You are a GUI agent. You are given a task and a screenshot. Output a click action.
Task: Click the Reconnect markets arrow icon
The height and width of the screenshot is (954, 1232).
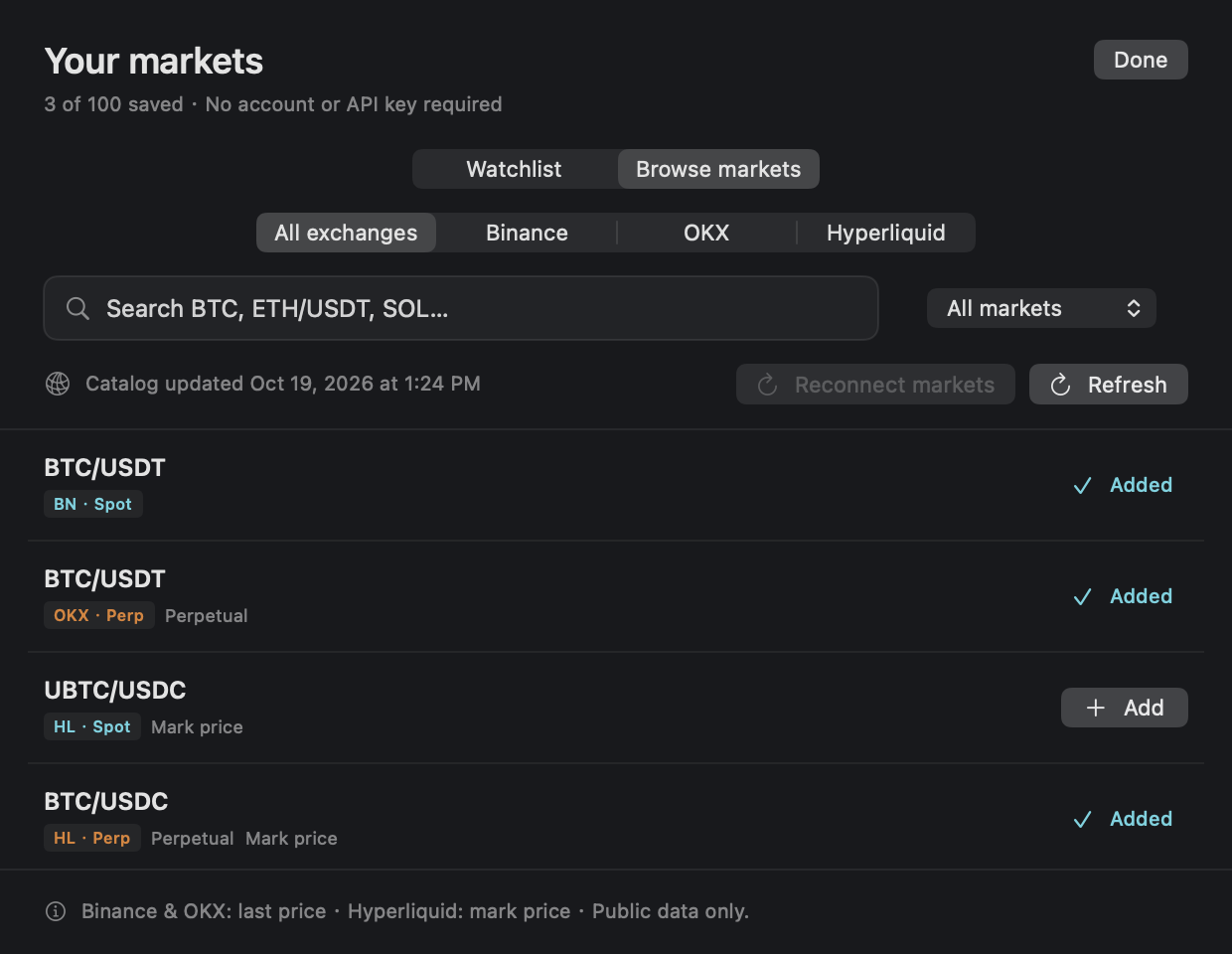pos(767,385)
